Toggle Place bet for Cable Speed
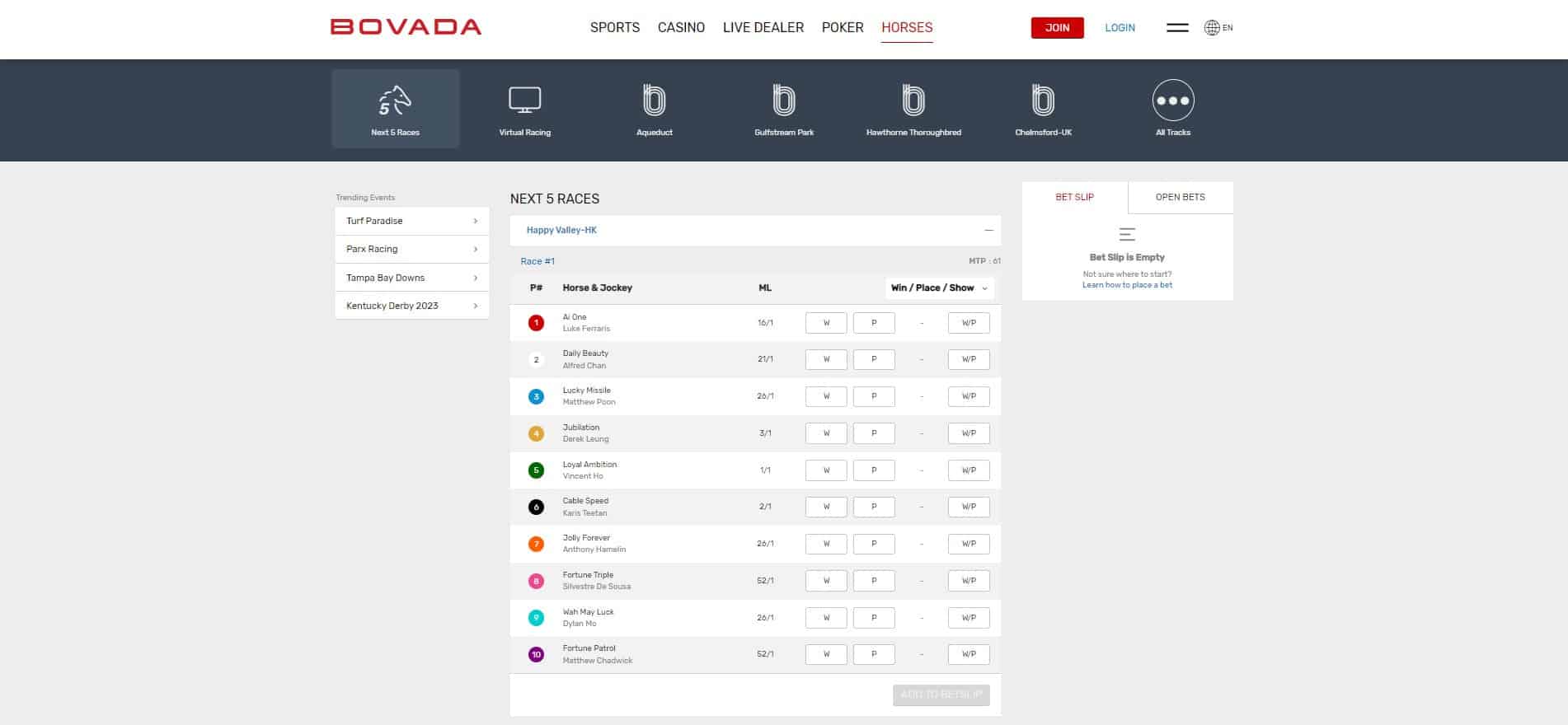This screenshot has width=1568, height=725. coord(874,507)
